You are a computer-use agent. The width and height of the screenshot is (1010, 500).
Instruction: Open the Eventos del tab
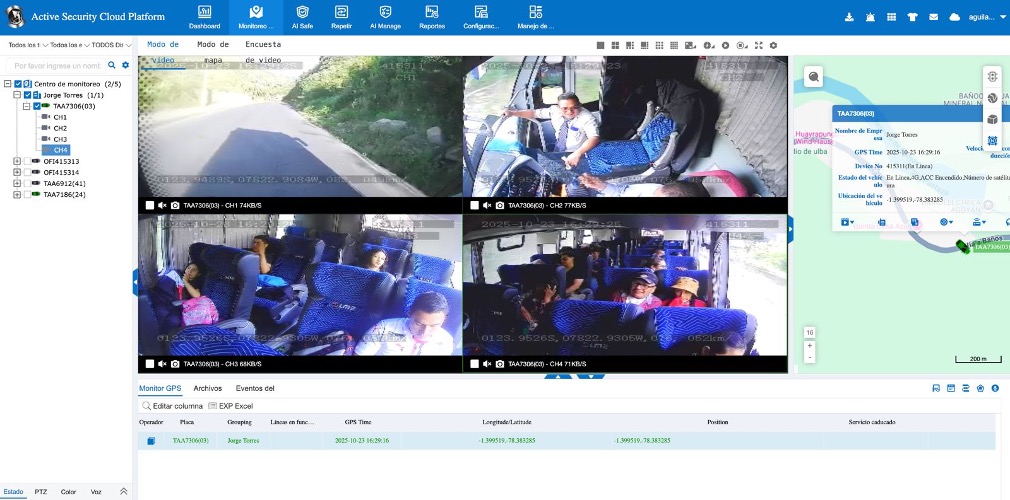coord(255,389)
